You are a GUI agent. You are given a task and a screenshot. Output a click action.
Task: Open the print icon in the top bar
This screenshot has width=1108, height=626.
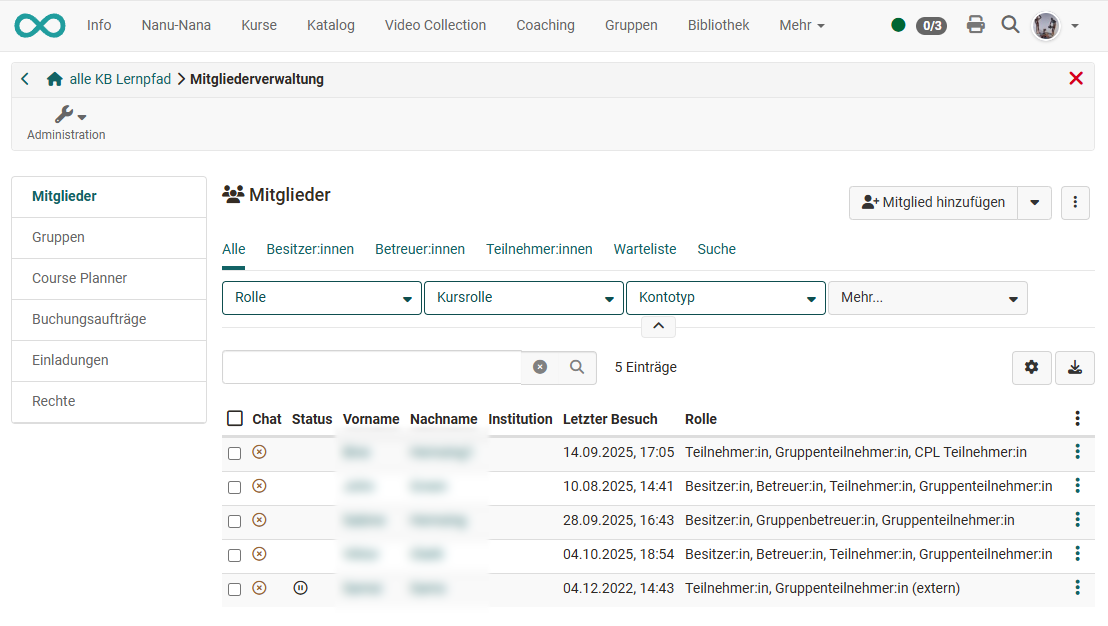tap(976, 25)
